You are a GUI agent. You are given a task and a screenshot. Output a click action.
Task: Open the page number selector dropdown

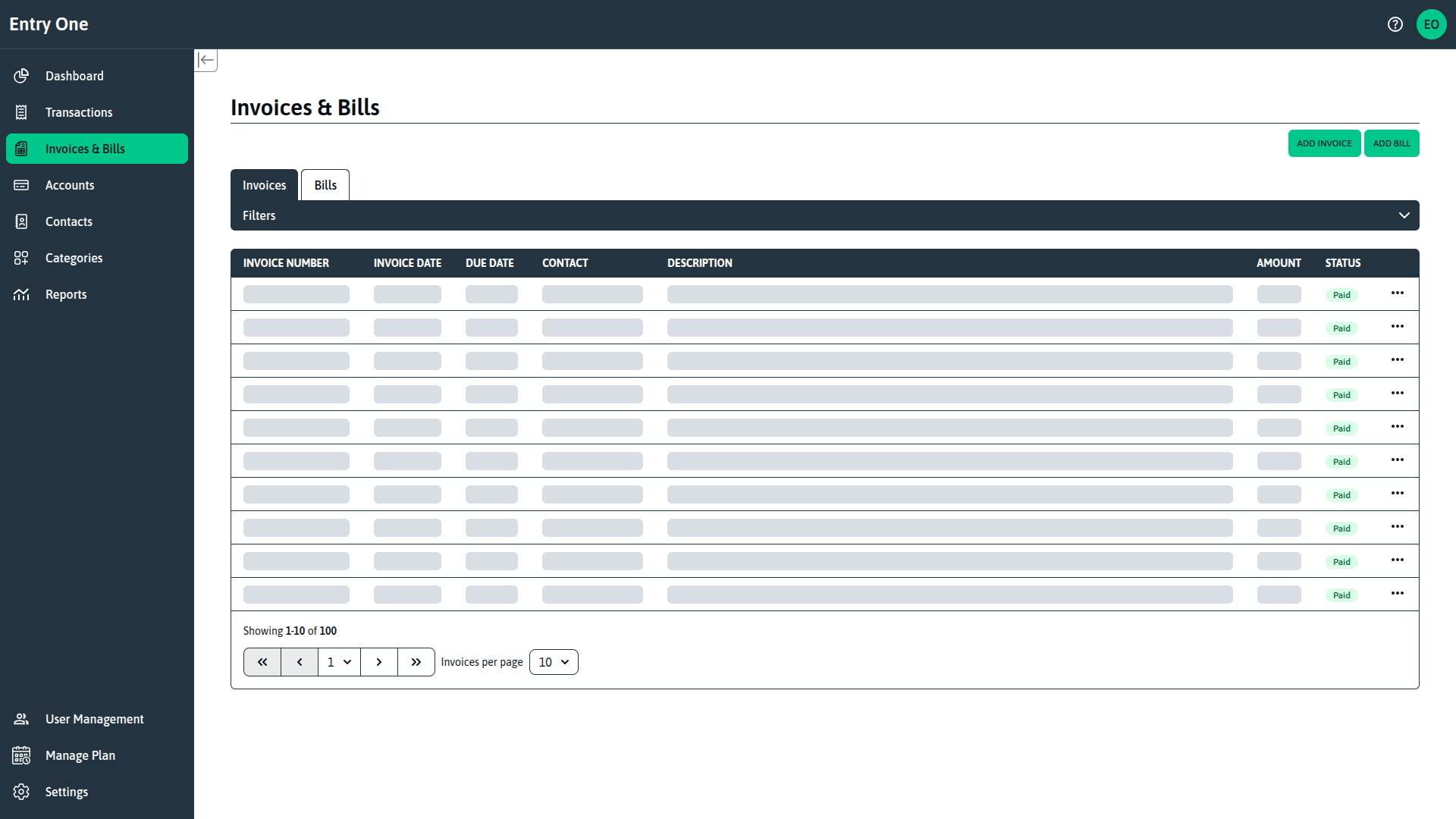tap(338, 661)
